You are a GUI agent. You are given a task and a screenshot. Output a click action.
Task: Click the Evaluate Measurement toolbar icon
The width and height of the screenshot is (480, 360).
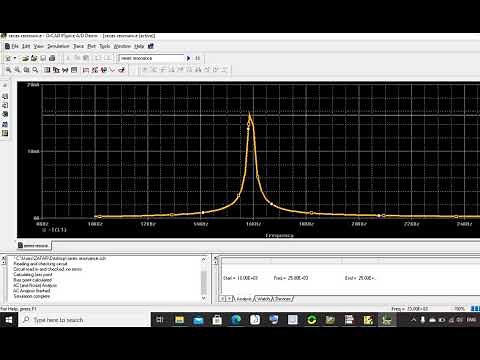95,70
